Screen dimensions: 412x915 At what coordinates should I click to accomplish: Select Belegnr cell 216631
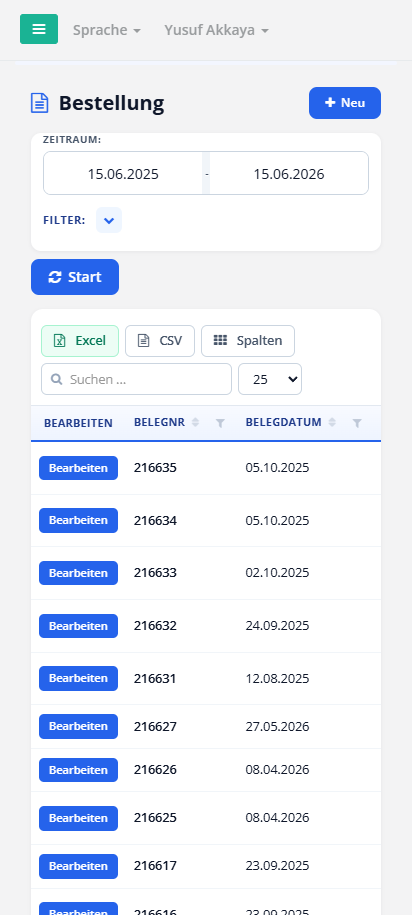click(155, 679)
